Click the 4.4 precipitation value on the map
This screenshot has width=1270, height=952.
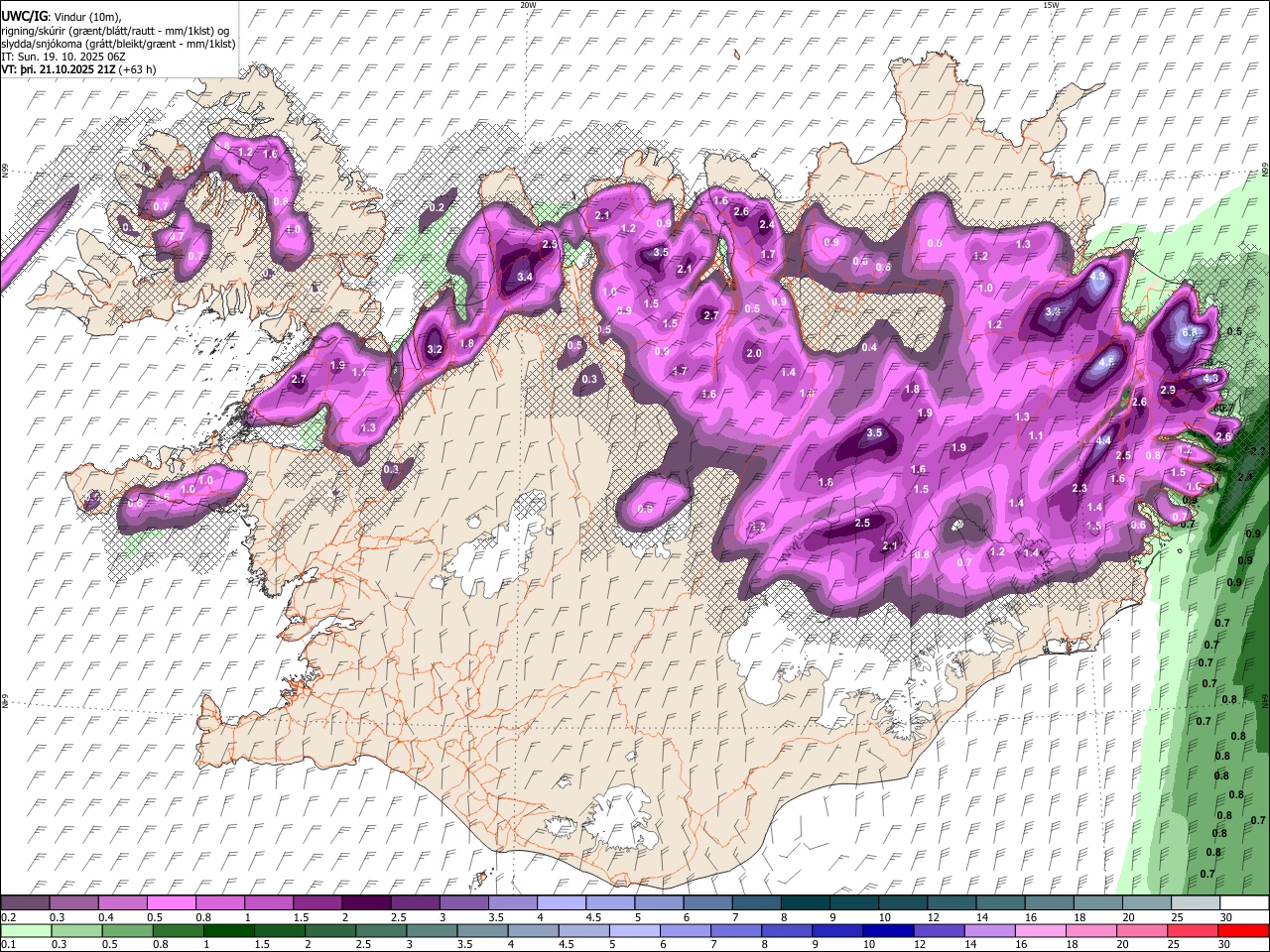[x=1103, y=440]
